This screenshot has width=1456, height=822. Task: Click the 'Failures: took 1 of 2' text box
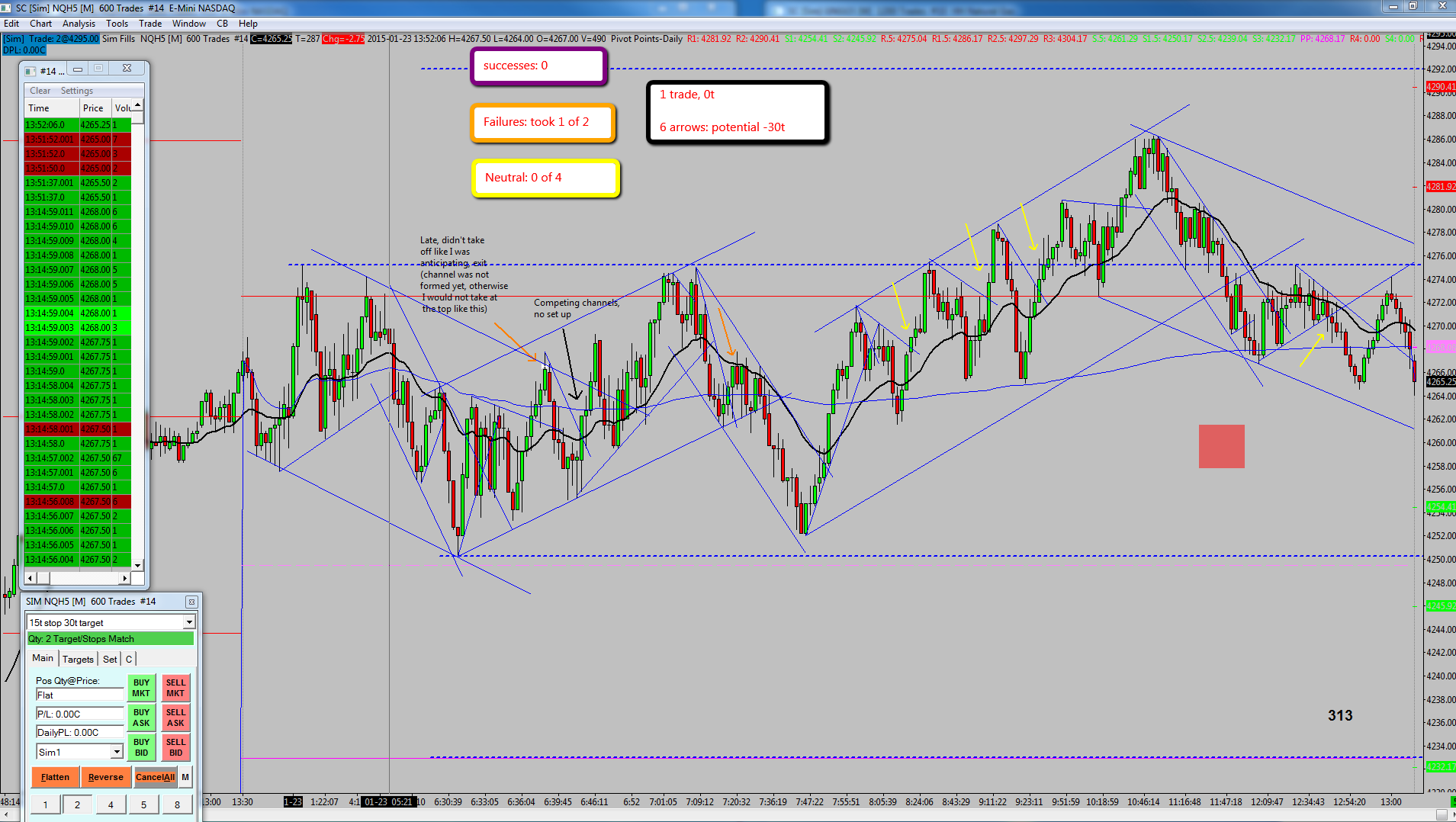[x=542, y=123]
